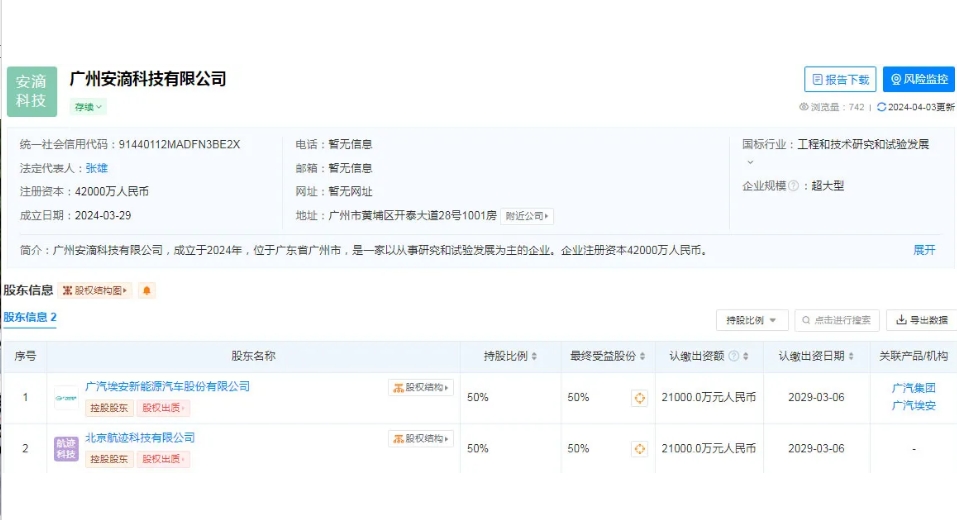Expand the 国标行业 chevron
The image size is (957, 520).
tap(750, 162)
